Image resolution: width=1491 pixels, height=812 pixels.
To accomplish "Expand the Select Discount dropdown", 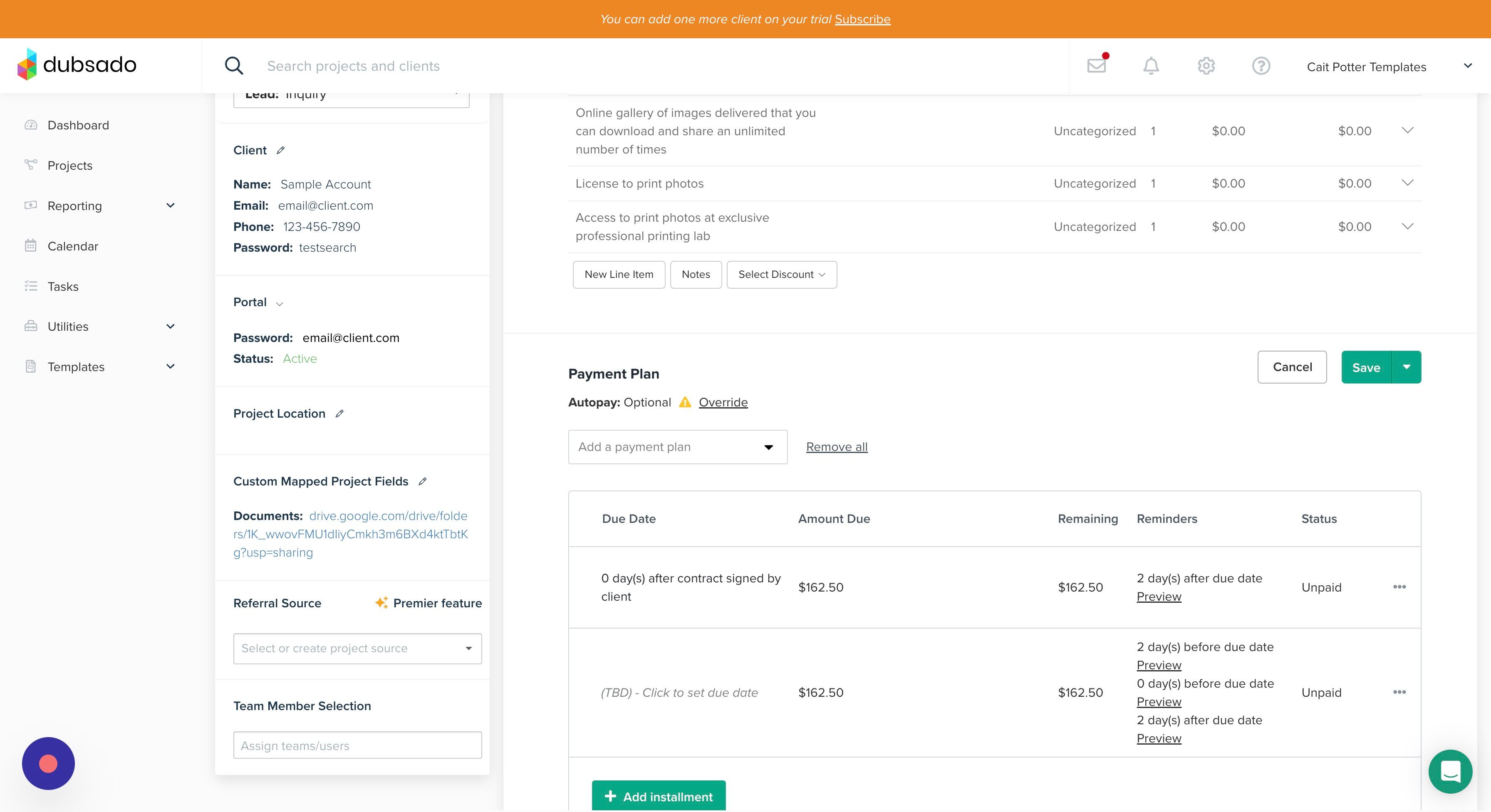I will tap(781, 274).
